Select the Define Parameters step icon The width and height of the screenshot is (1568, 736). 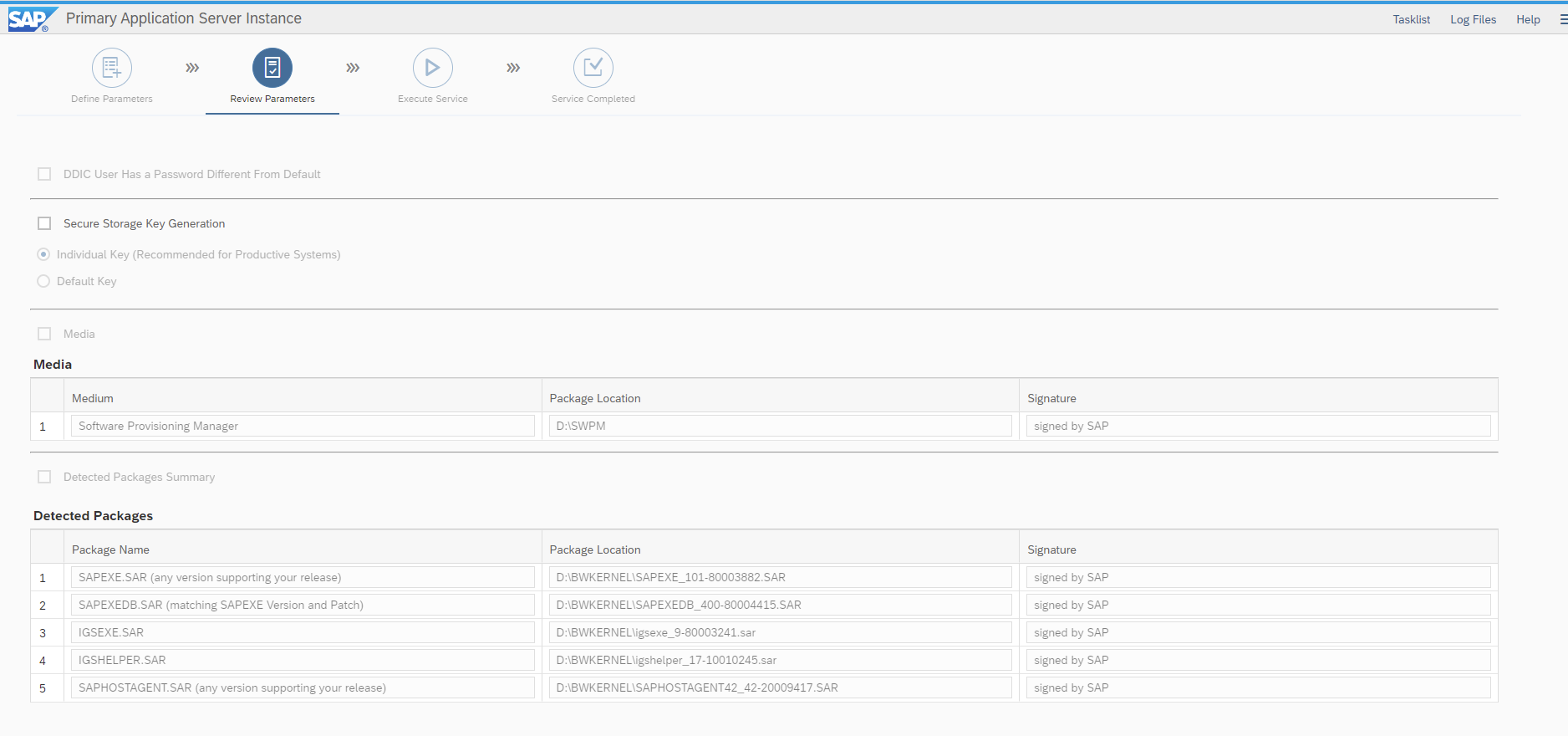tap(112, 68)
